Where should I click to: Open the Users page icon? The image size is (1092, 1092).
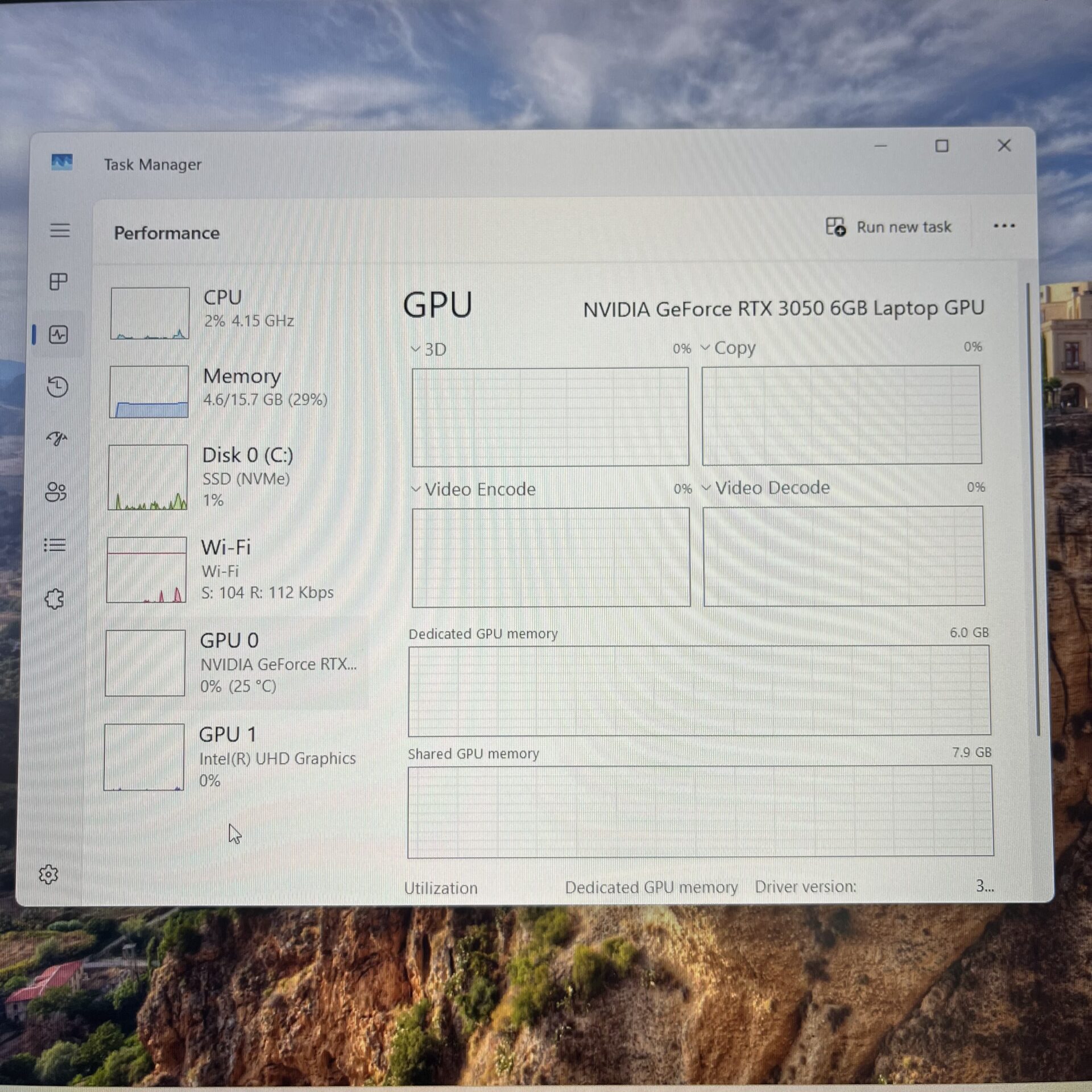pos(56,492)
